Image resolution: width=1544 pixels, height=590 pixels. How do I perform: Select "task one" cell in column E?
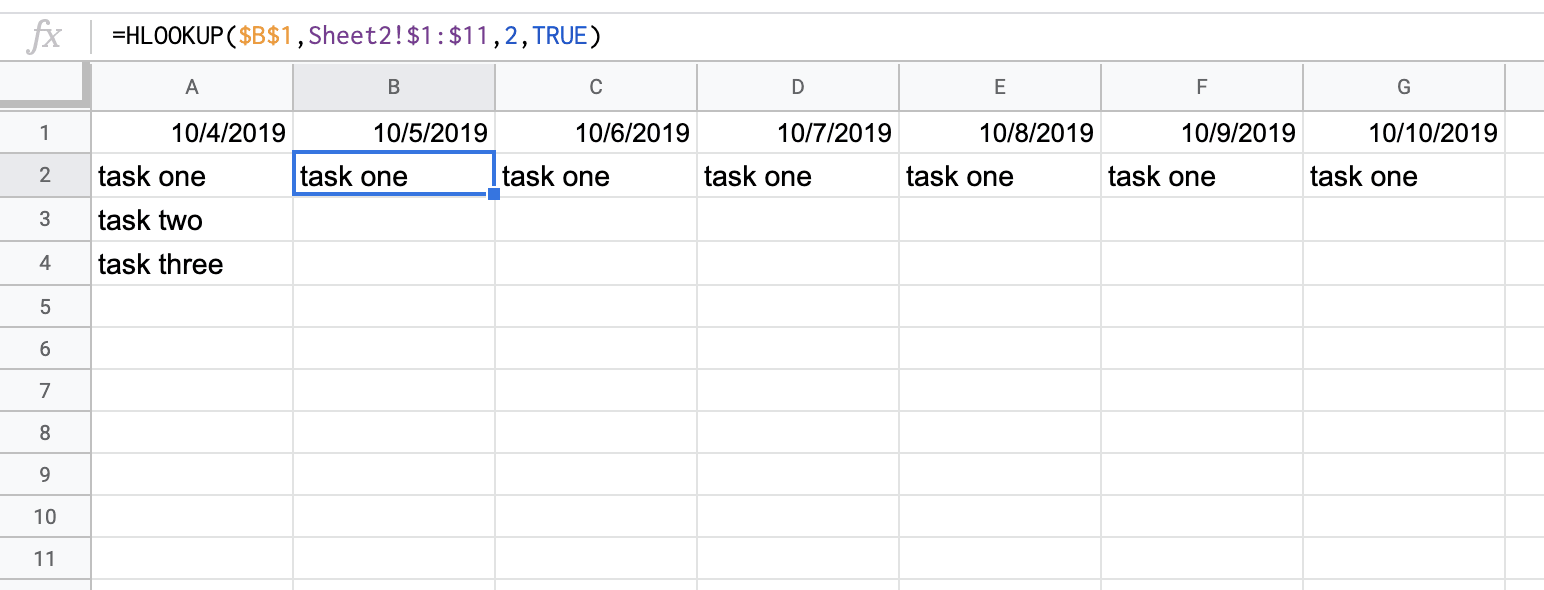[x=1000, y=176]
